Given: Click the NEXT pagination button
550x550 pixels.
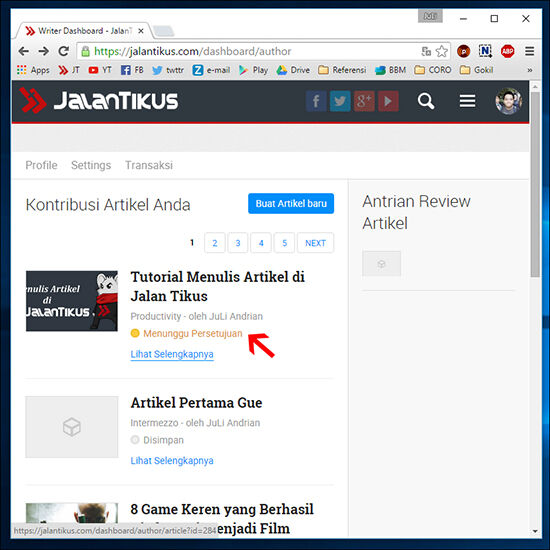Looking at the screenshot, I should pos(315,243).
